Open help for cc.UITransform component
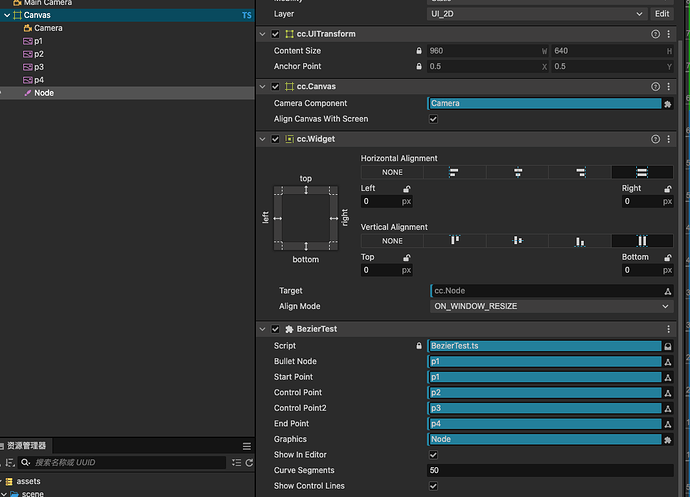Image resolution: width=690 pixels, height=497 pixels. [656, 34]
